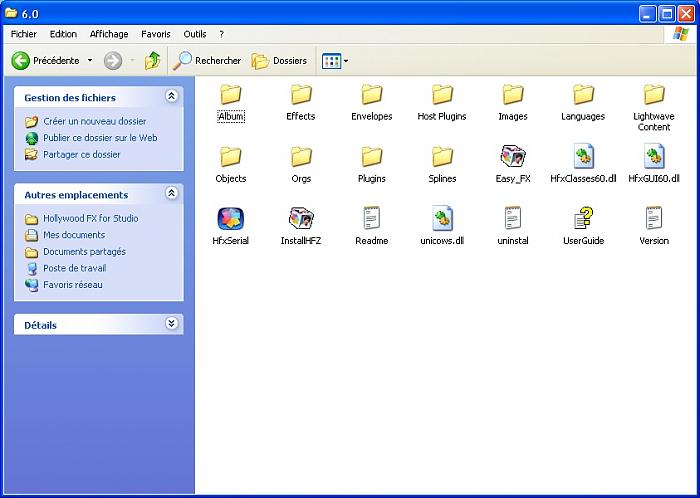Viewport: 700px width, 498px height.
Task: Go back with the Précédente button
Action: tap(46, 61)
